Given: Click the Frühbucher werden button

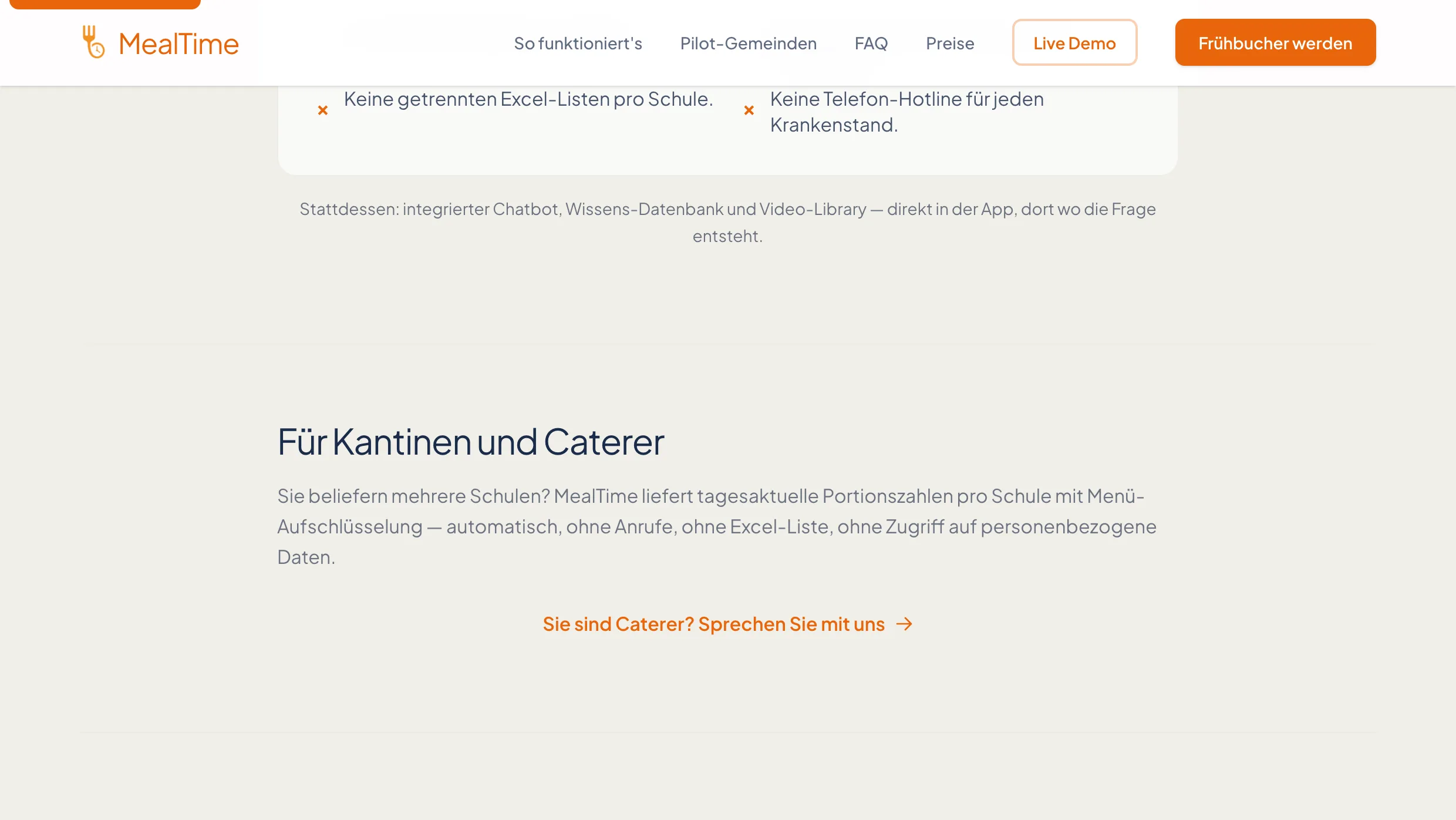Looking at the screenshot, I should pyautogui.click(x=1275, y=42).
